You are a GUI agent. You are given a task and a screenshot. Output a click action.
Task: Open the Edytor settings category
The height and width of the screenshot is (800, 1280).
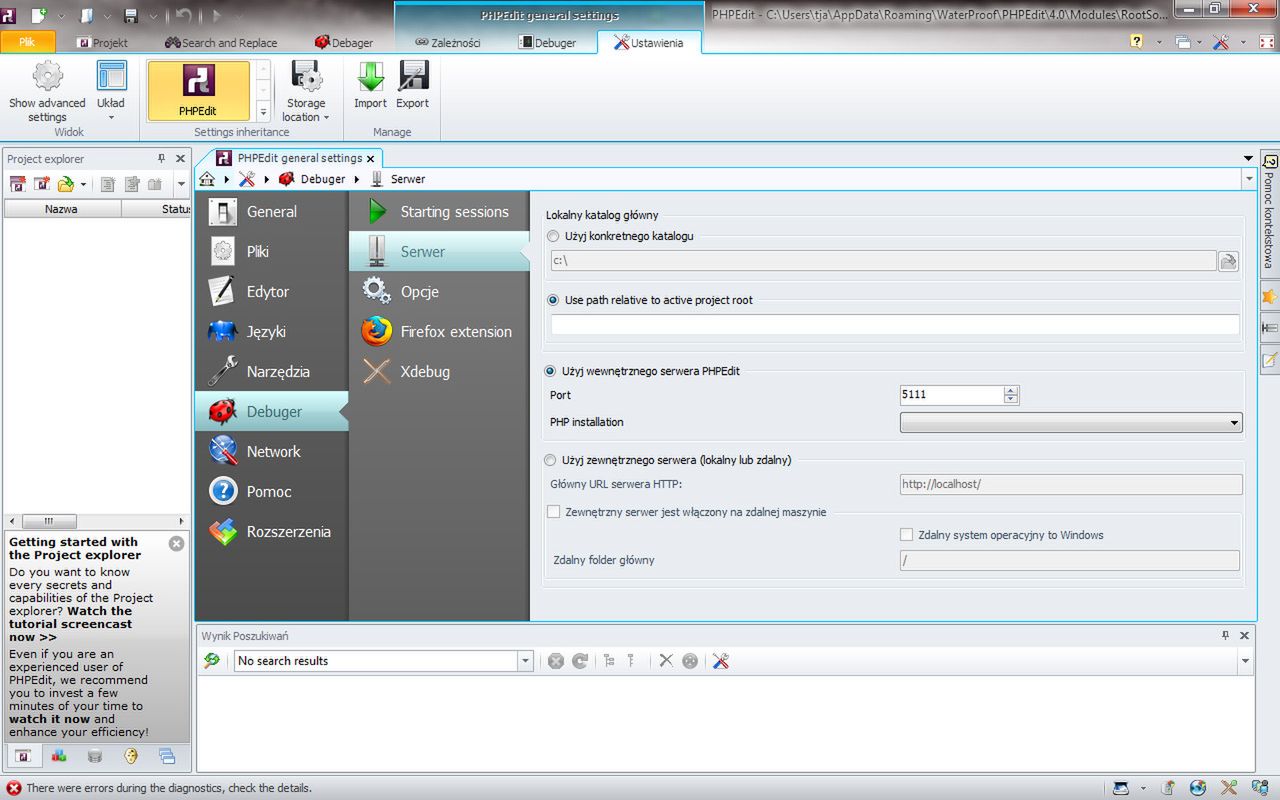(x=271, y=292)
